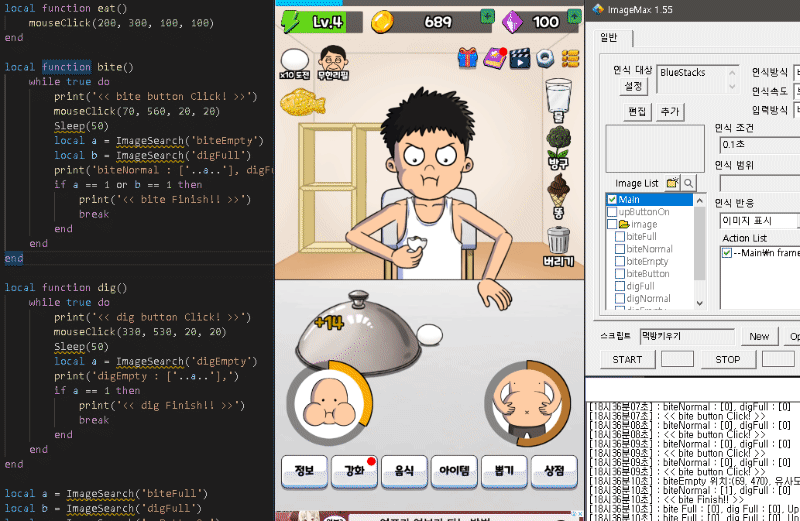This screenshot has width=800, height=521.
Task: Tap the silver dish cover cloche
Action: [x=358, y=332]
